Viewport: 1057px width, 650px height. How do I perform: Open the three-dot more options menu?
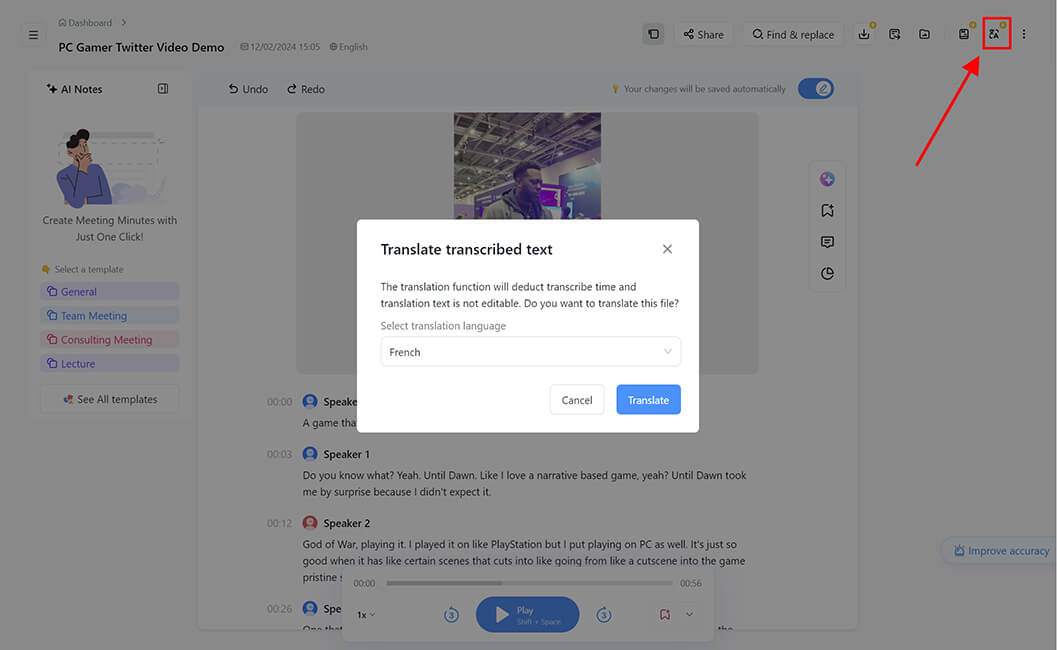coord(1023,34)
